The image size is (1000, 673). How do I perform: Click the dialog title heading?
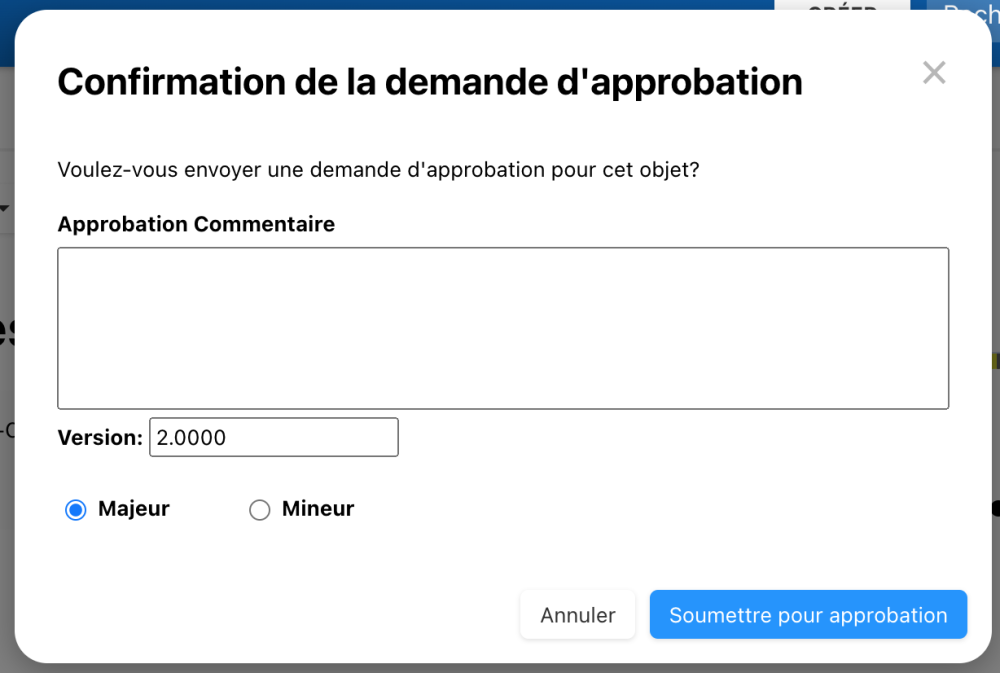point(430,82)
